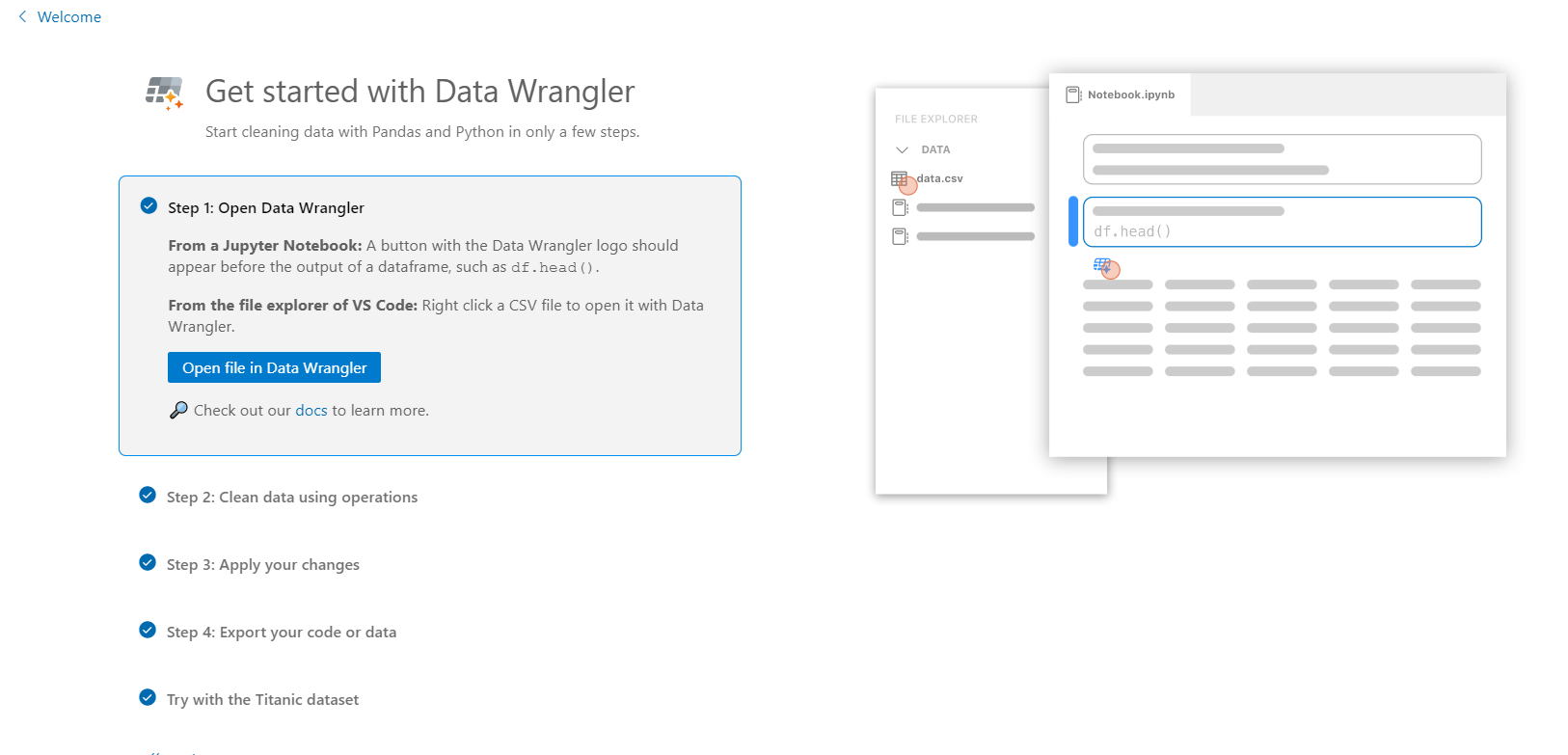The image size is (1568, 755).
Task: Click the first notebook file icon under data.csv
Action: [900, 206]
